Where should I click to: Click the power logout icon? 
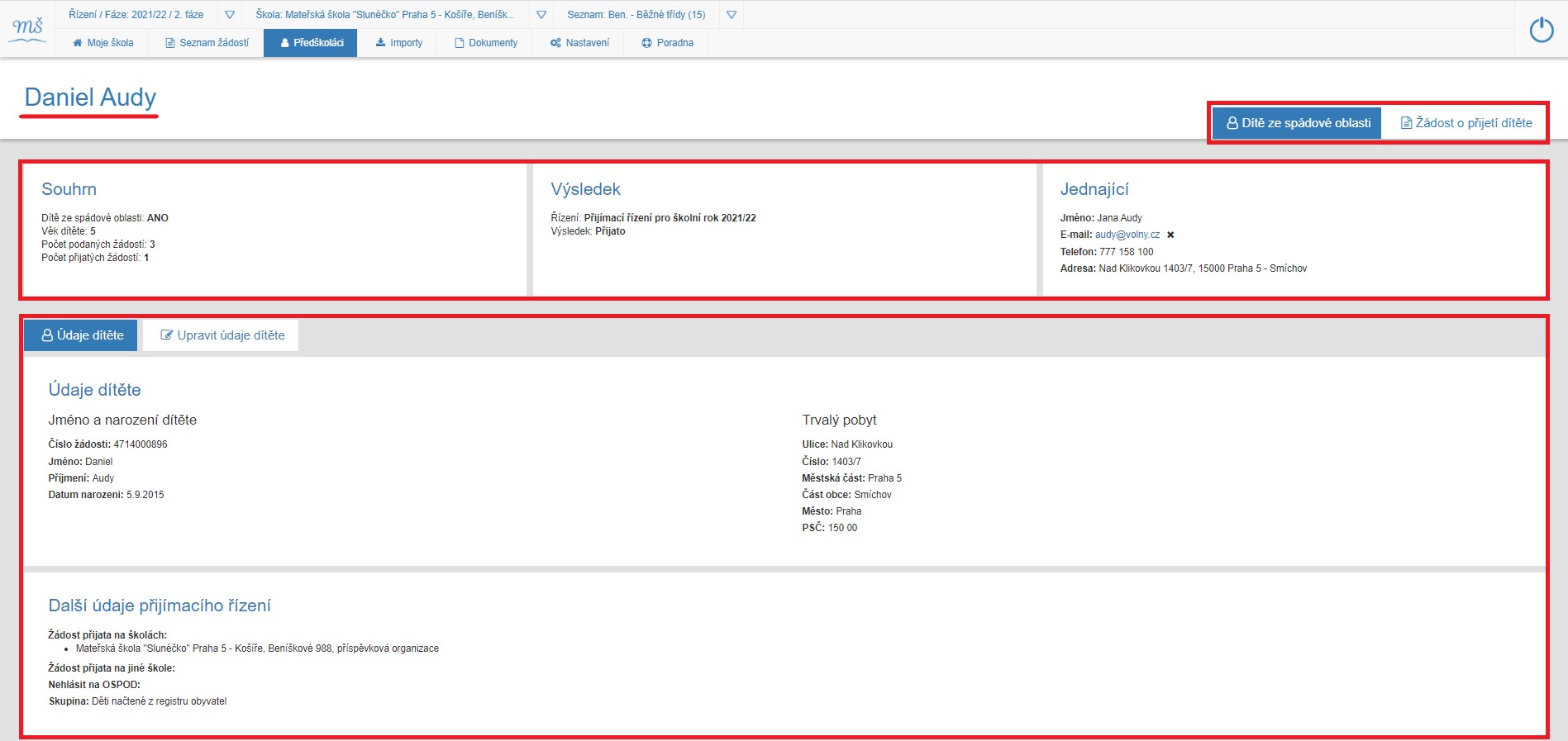1542,31
